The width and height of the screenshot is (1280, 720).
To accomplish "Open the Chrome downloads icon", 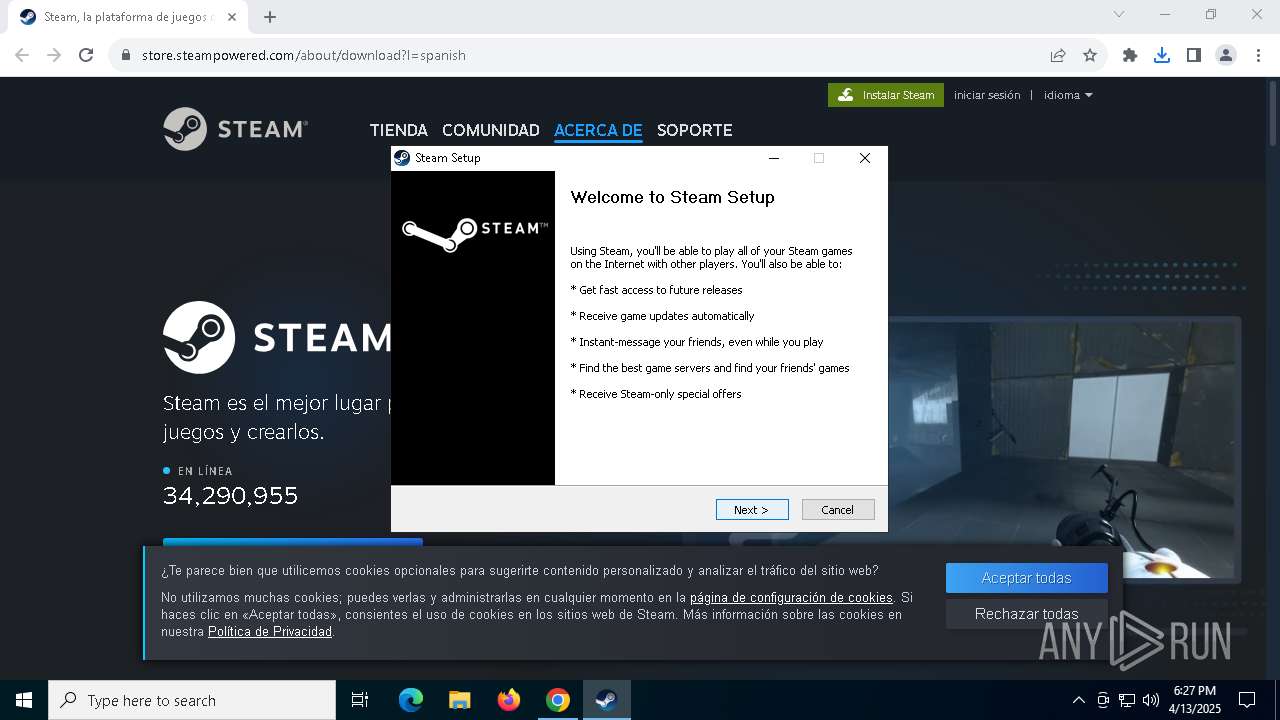I will tap(1162, 55).
